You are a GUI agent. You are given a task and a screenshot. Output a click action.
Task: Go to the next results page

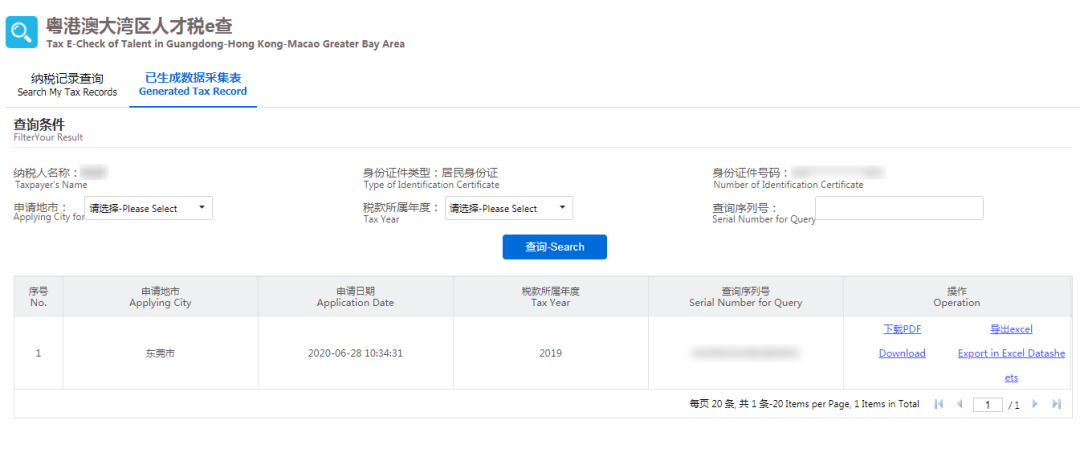click(1035, 404)
